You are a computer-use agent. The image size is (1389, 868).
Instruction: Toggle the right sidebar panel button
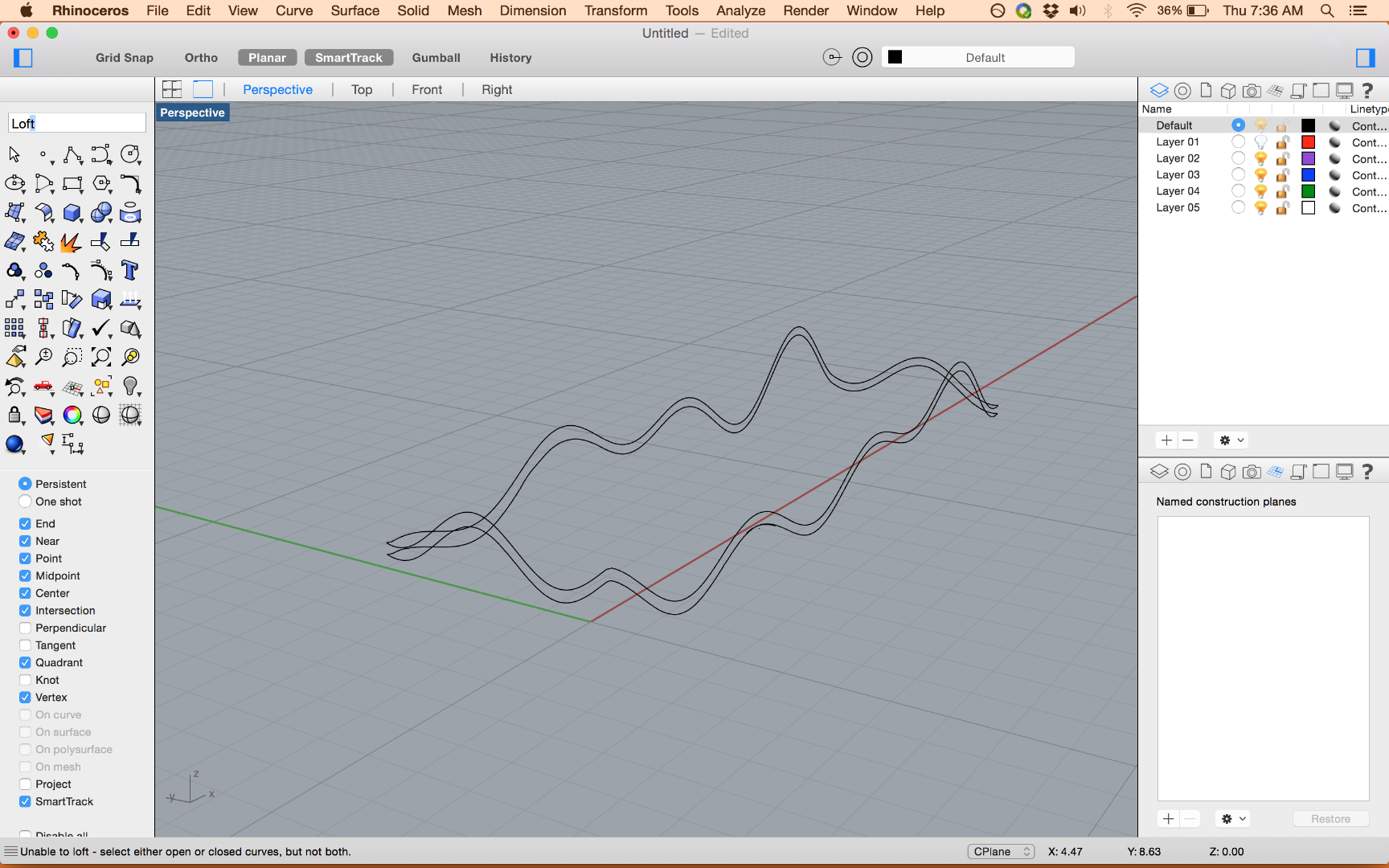(1366, 58)
